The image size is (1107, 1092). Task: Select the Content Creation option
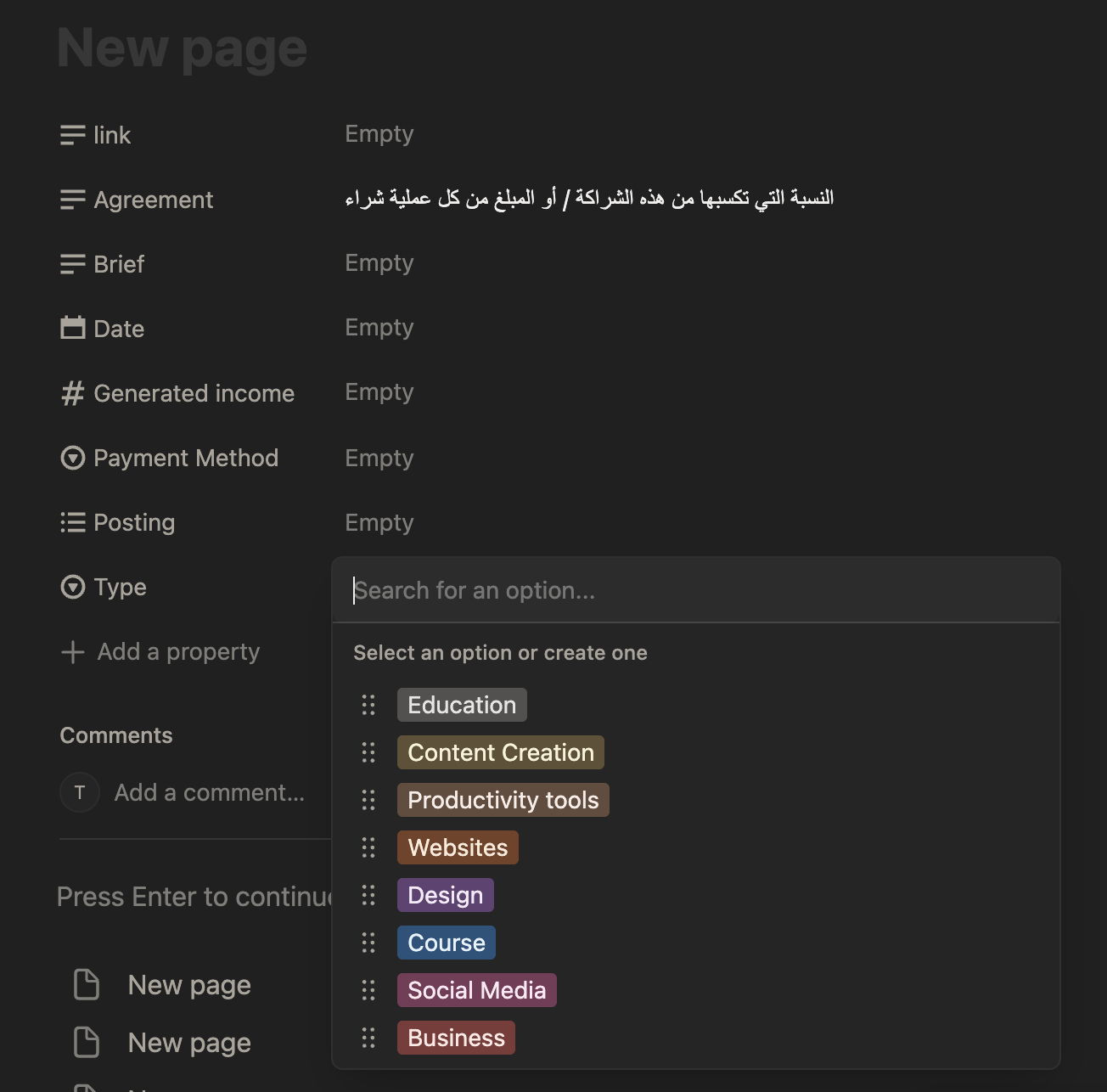pyautogui.click(x=500, y=752)
